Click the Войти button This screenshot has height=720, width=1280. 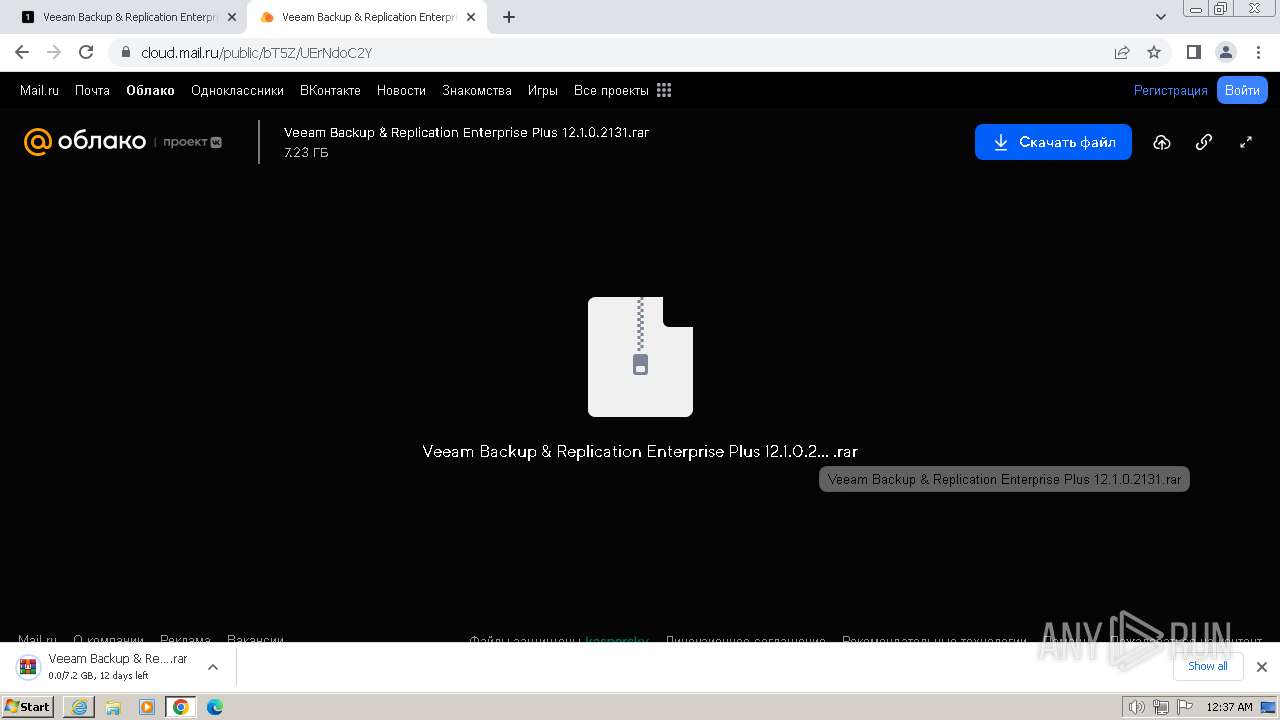point(1242,90)
